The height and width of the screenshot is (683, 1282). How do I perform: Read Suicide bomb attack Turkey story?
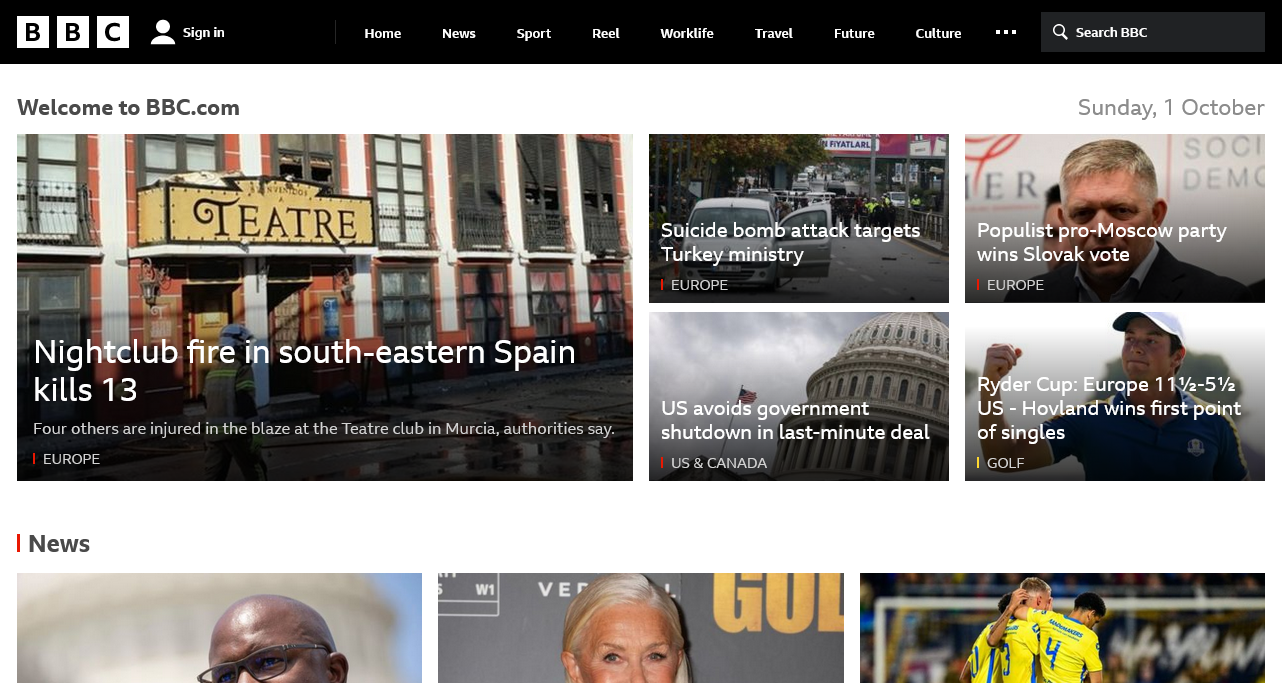(790, 242)
